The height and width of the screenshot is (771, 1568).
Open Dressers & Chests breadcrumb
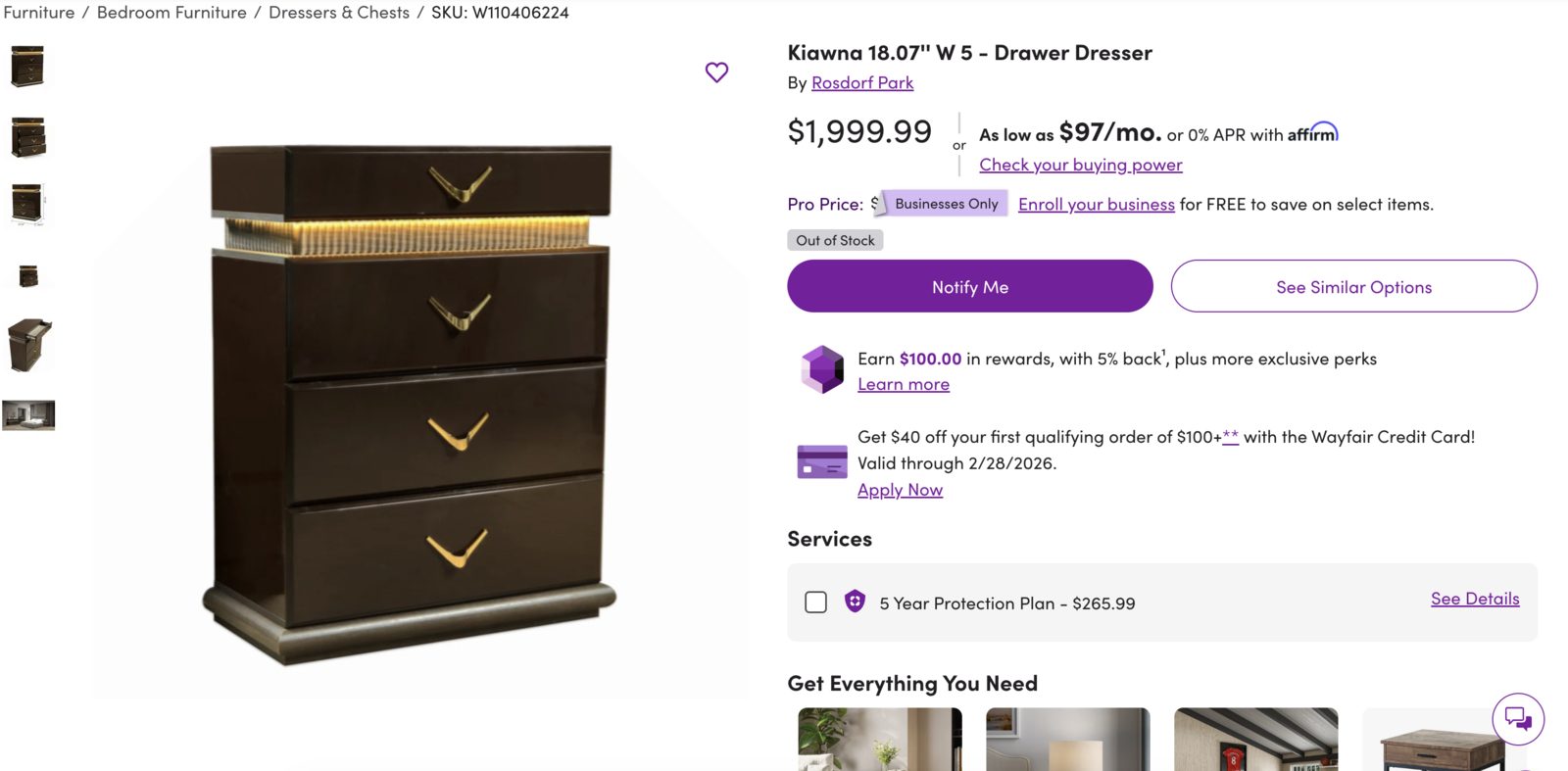339,13
